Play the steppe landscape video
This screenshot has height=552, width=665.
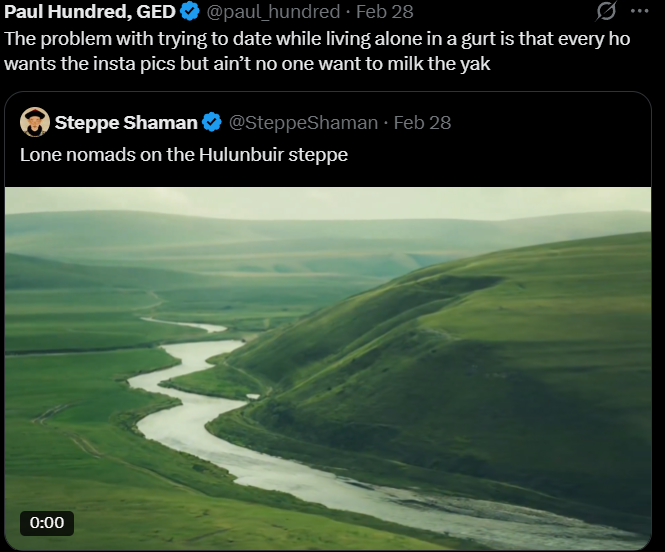click(328, 368)
